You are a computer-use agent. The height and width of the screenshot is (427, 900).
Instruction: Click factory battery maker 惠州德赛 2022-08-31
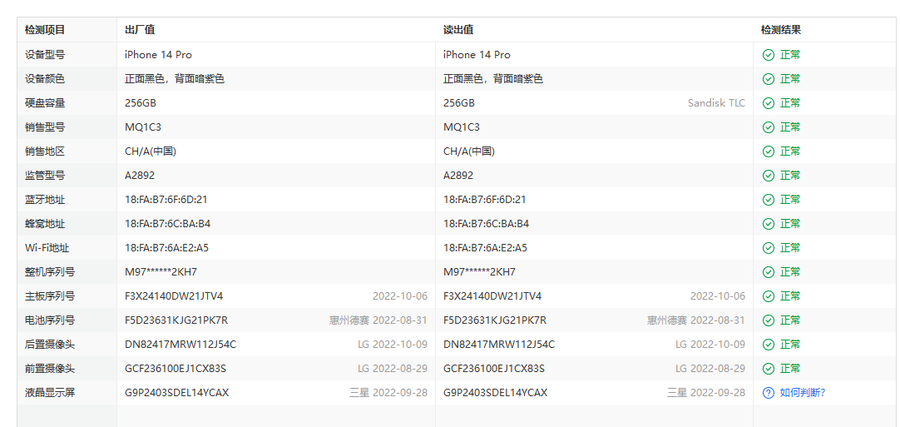click(378, 320)
